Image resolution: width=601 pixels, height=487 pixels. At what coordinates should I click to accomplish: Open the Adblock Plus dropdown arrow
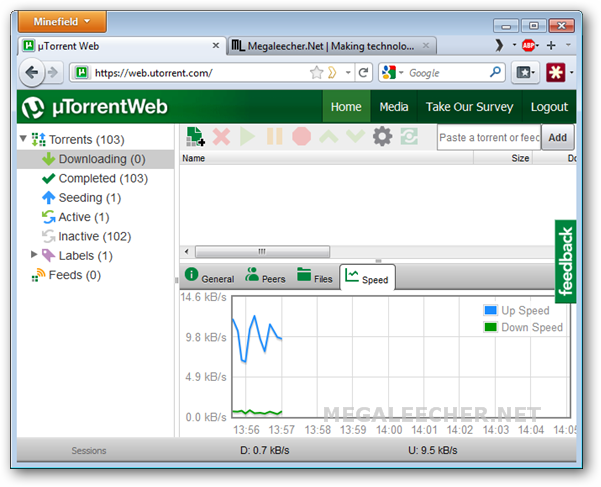point(537,46)
